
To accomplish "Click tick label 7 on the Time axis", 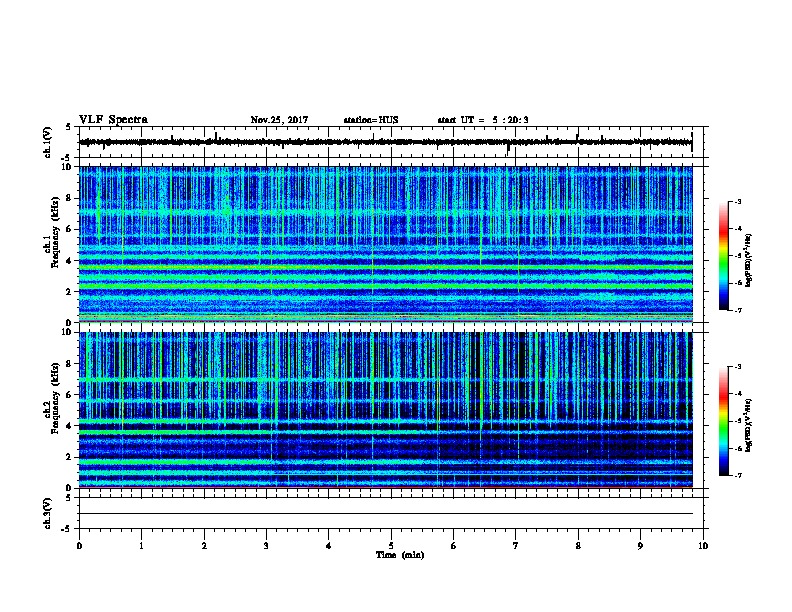I will [x=516, y=546].
